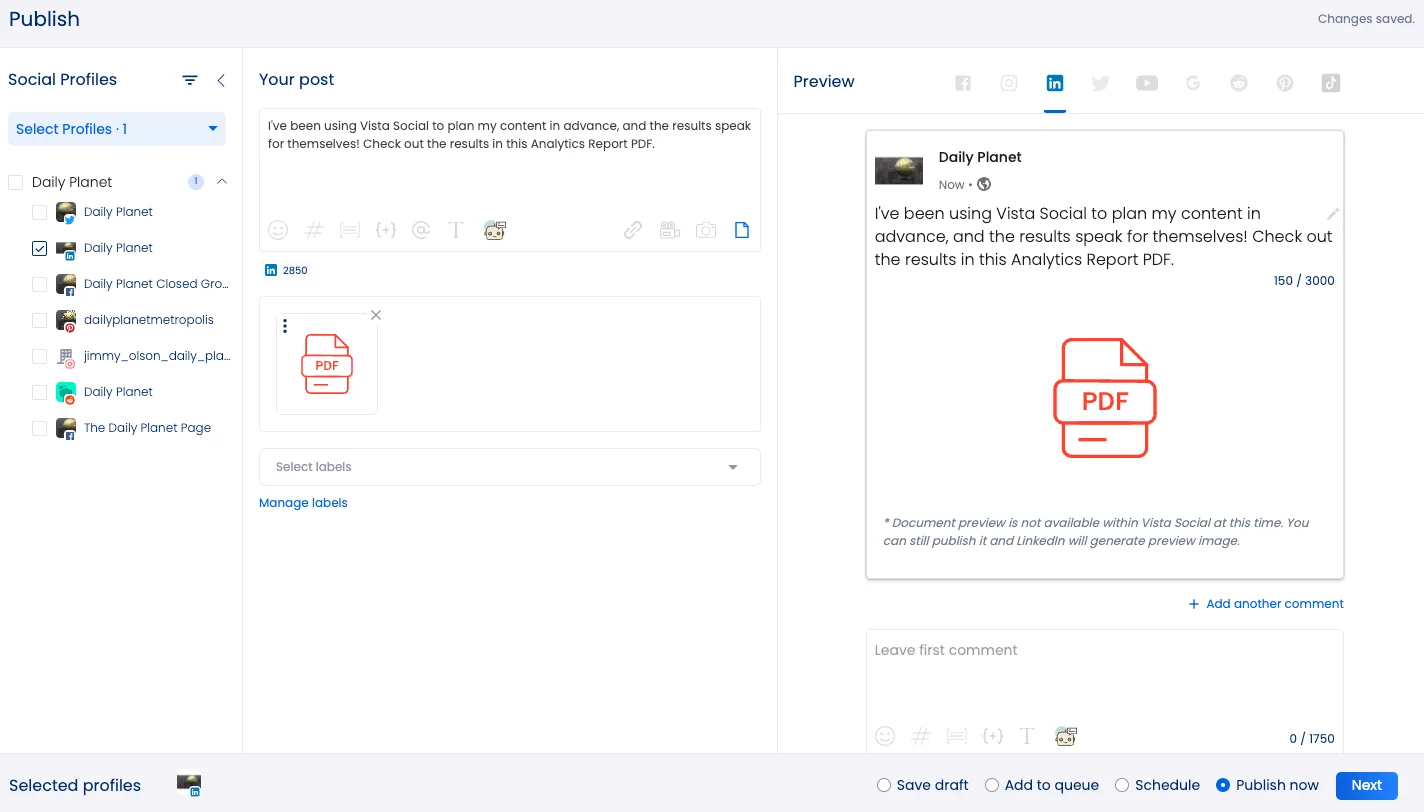Insert a mention using the @ icon
This screenshot has height=812, width=1424.
click(421, 230)
